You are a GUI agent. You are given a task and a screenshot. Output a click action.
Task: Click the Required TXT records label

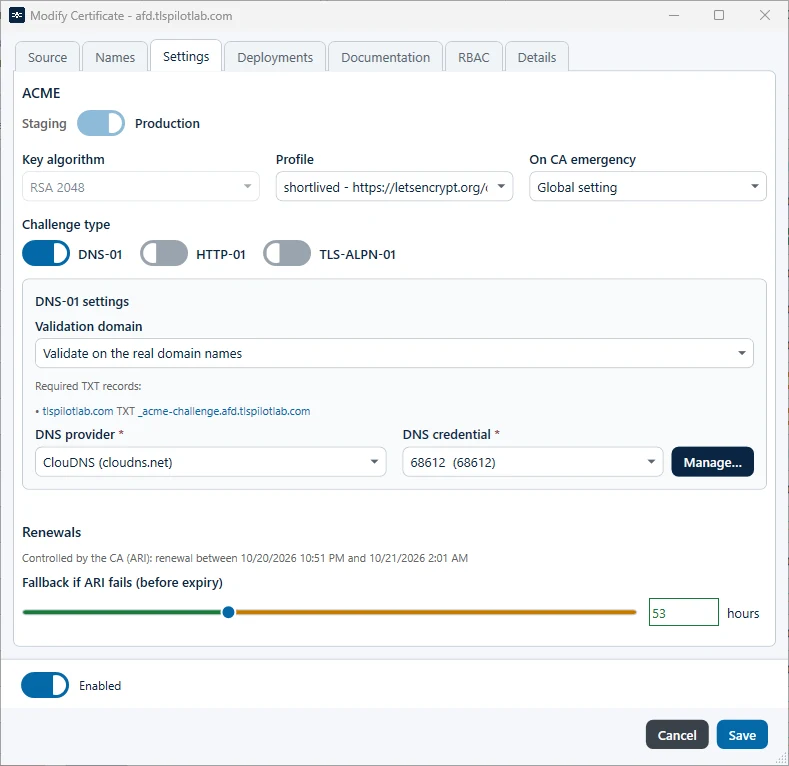tap(88, 386)
